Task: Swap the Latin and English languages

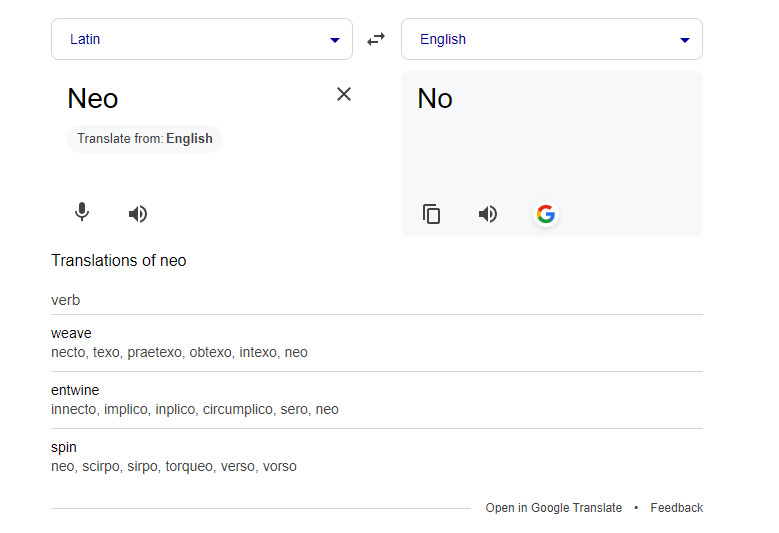Action: coord(376,39)
